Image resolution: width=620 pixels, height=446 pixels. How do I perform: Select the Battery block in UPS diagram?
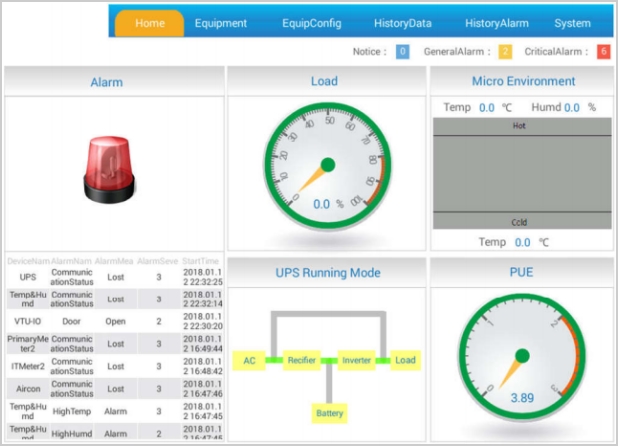329,412
